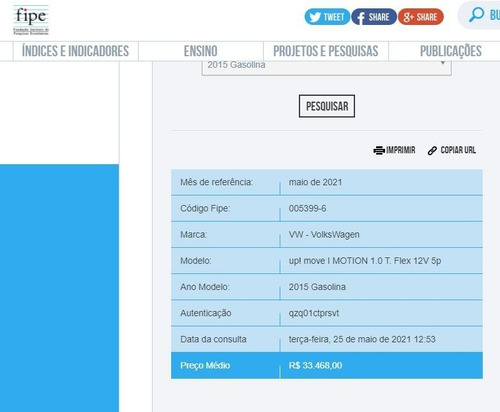500x412 pixels.
Task: Select the Código Fipe value 005399-6
Action: (x=307, y=208)
